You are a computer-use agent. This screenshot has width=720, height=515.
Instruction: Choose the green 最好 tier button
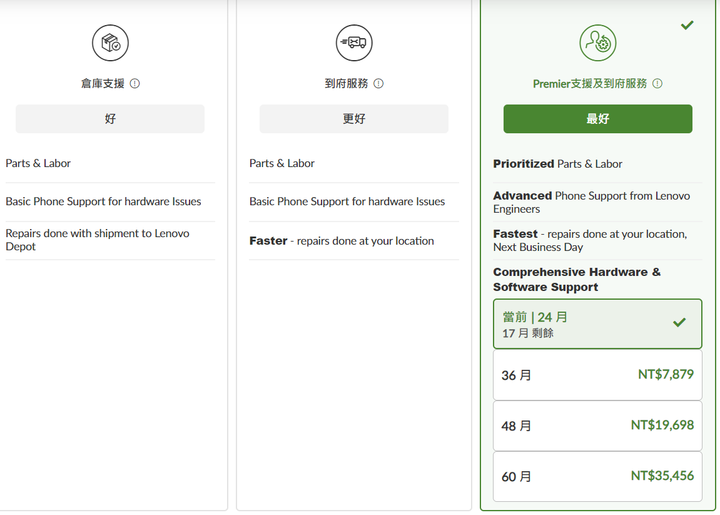pyautogui.click(x=597, y=119)
